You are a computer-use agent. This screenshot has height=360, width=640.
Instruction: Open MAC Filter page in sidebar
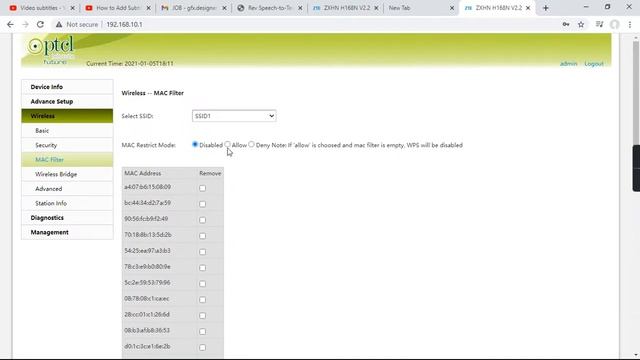67,160
